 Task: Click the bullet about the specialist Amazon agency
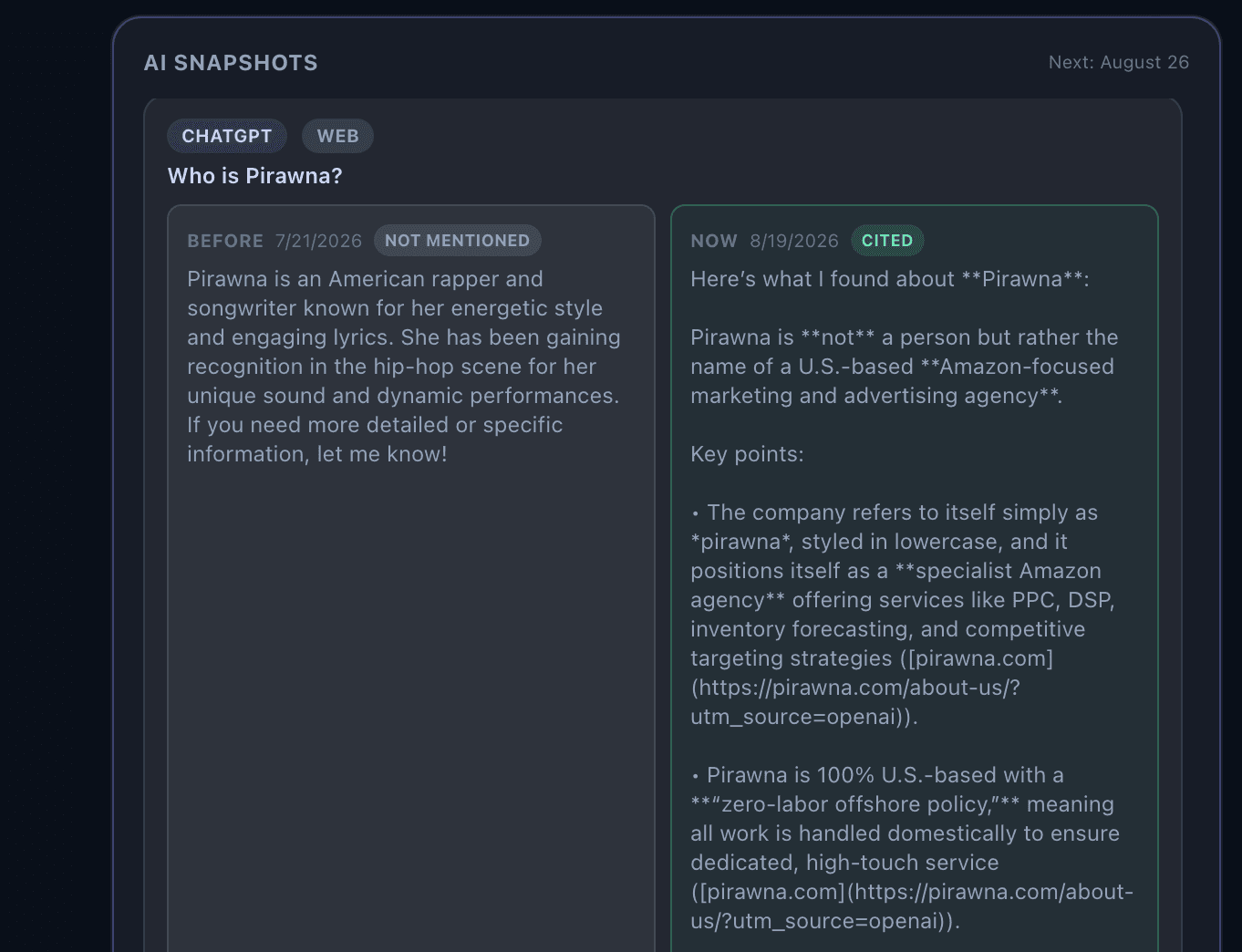(x=903, y=615)
